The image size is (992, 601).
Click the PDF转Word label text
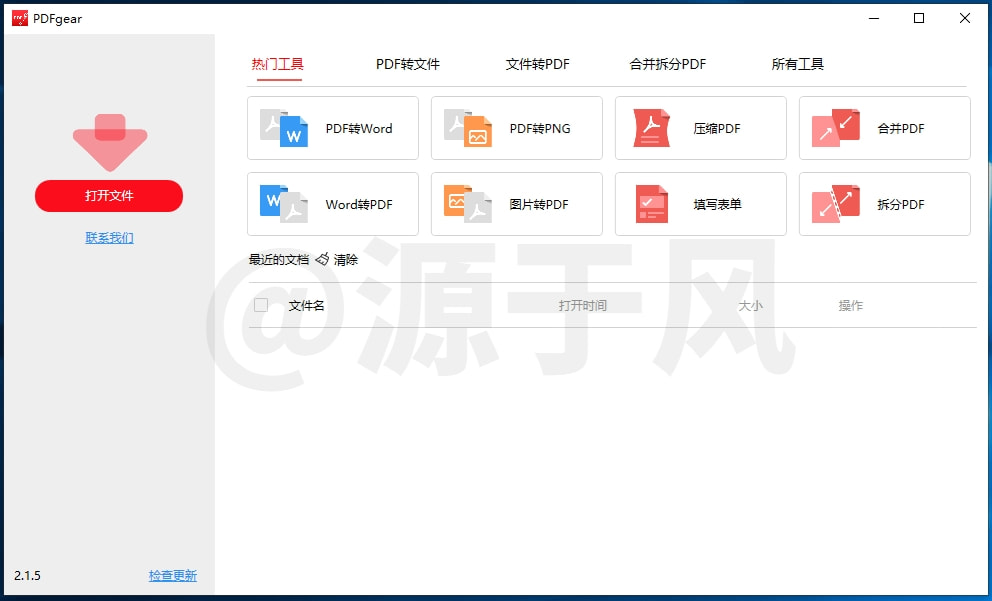point(359,128)
